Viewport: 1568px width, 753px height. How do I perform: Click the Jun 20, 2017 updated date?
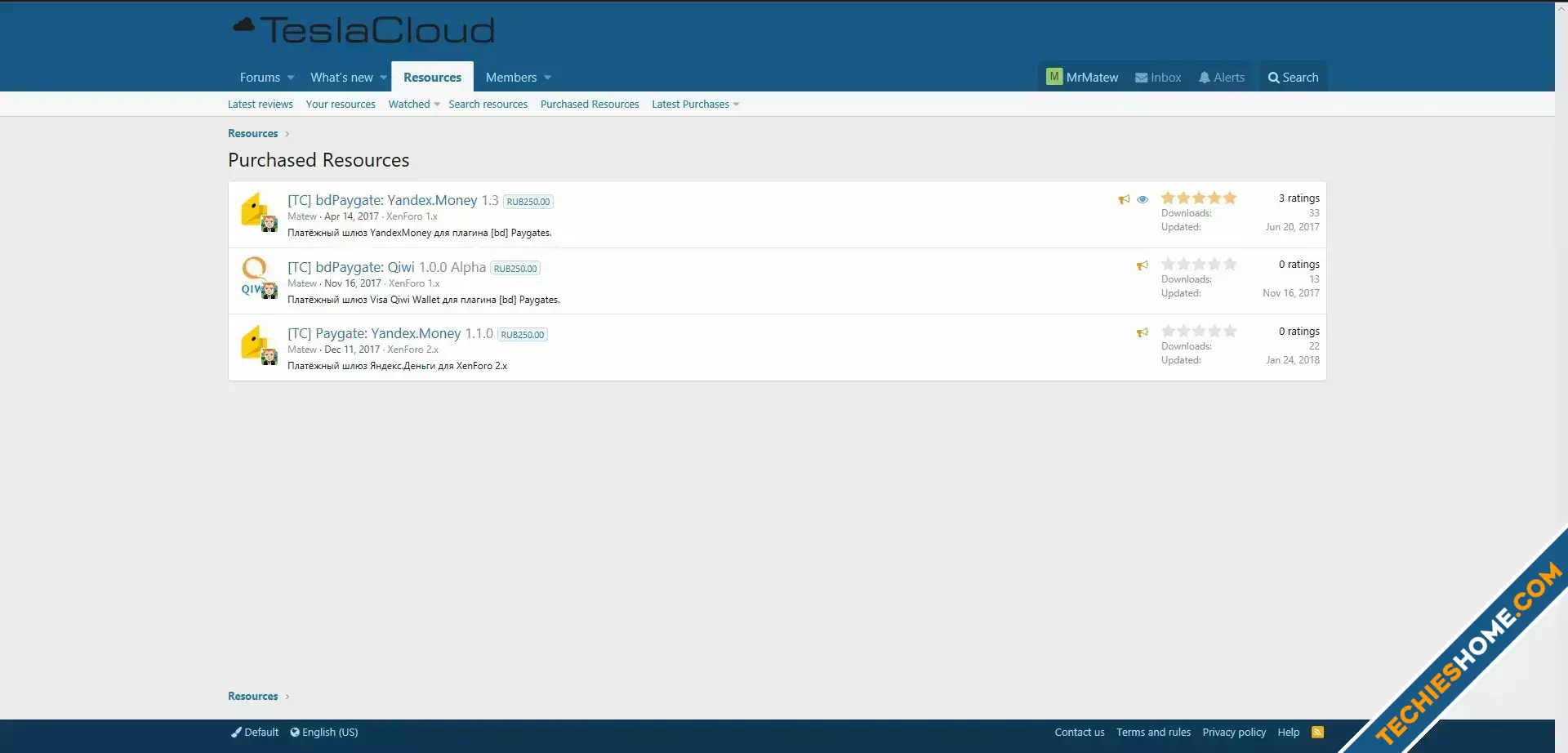click(x=1292, y=227)
